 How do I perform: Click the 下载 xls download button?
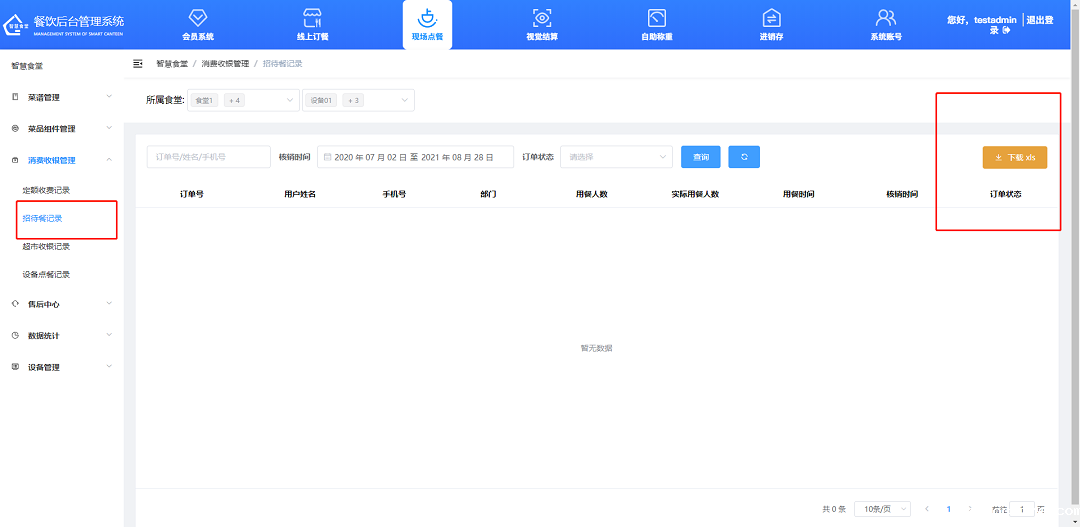[x=1014, y=158]
